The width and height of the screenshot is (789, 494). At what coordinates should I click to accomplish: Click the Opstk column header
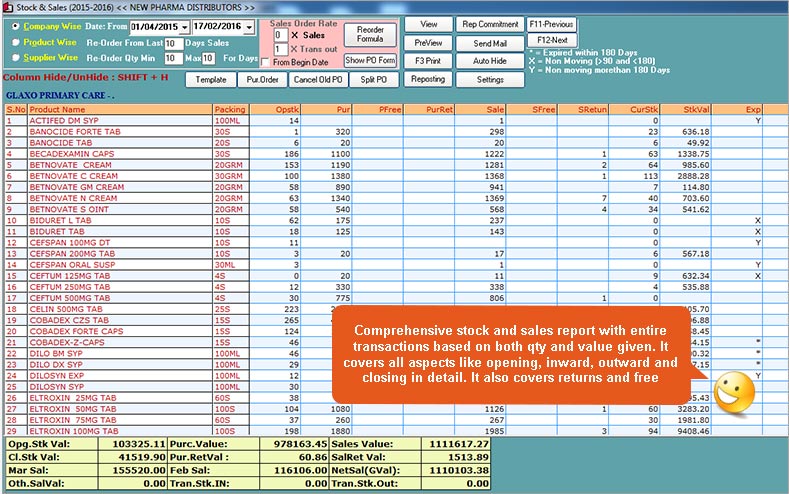[x=275, y=109]
